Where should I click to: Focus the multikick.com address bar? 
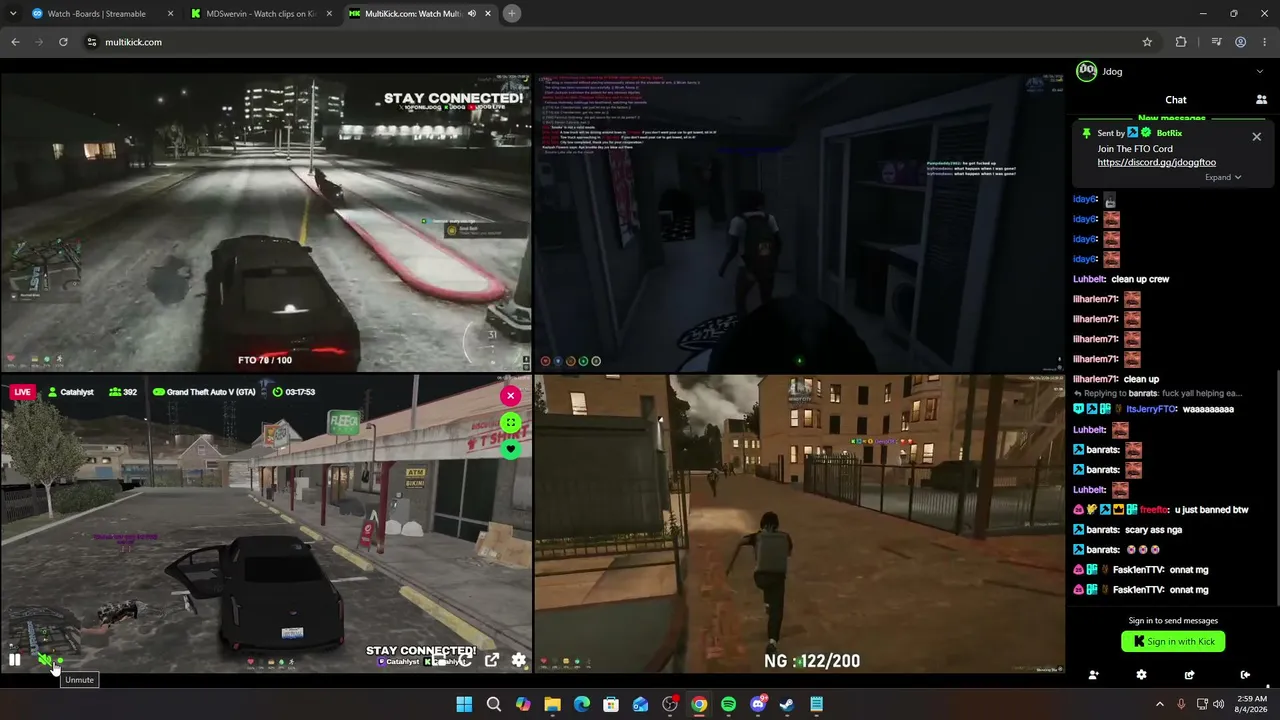(x=621, y=42)
